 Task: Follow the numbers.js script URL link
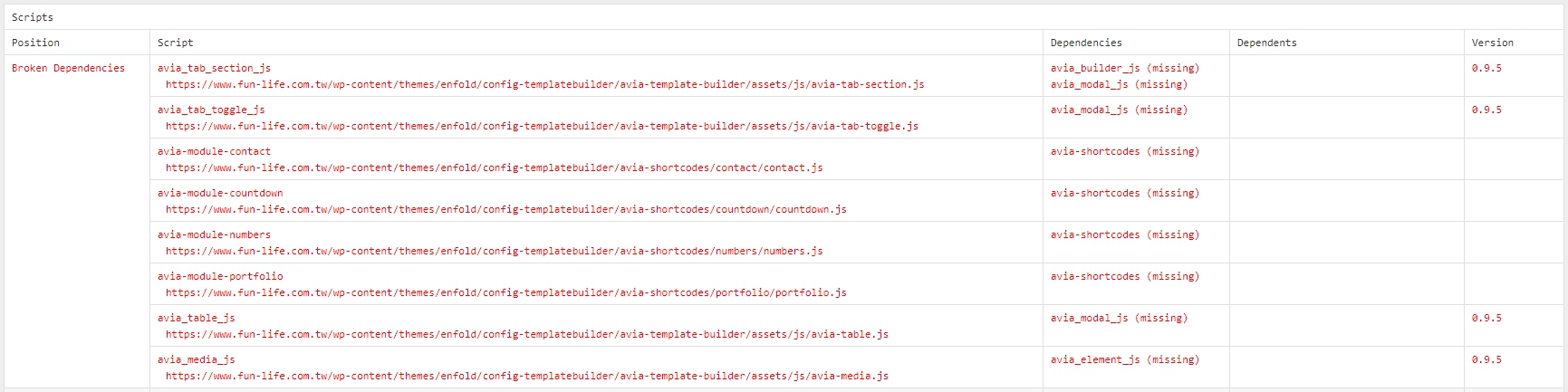point(494,251)
